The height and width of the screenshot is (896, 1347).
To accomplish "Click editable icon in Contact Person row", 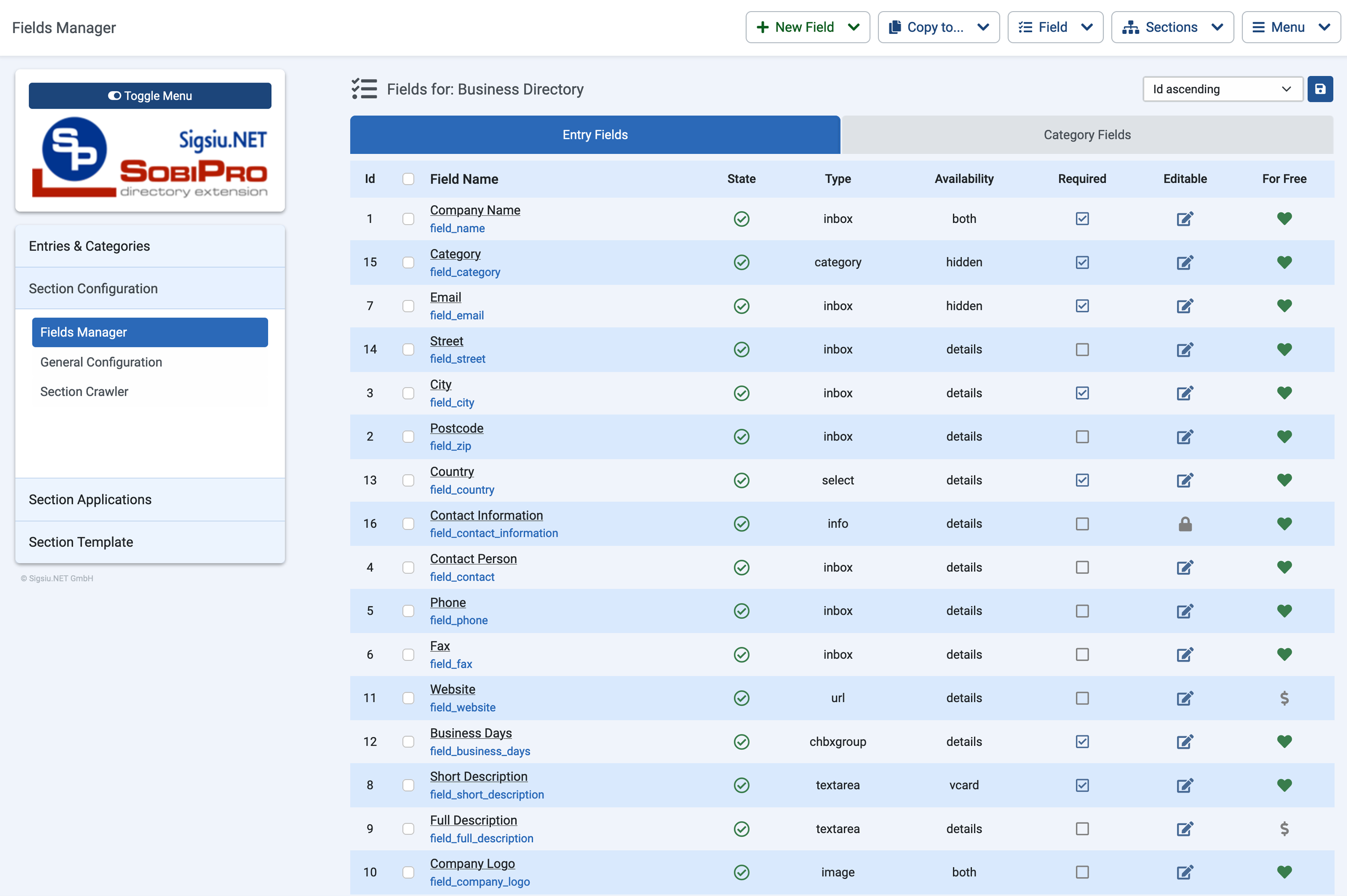I will (1184, 567).
